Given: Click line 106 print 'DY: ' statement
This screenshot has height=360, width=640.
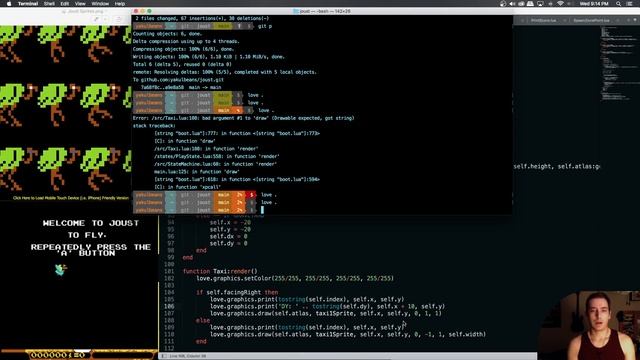Looking at the screenshot, I should [327, 306].
